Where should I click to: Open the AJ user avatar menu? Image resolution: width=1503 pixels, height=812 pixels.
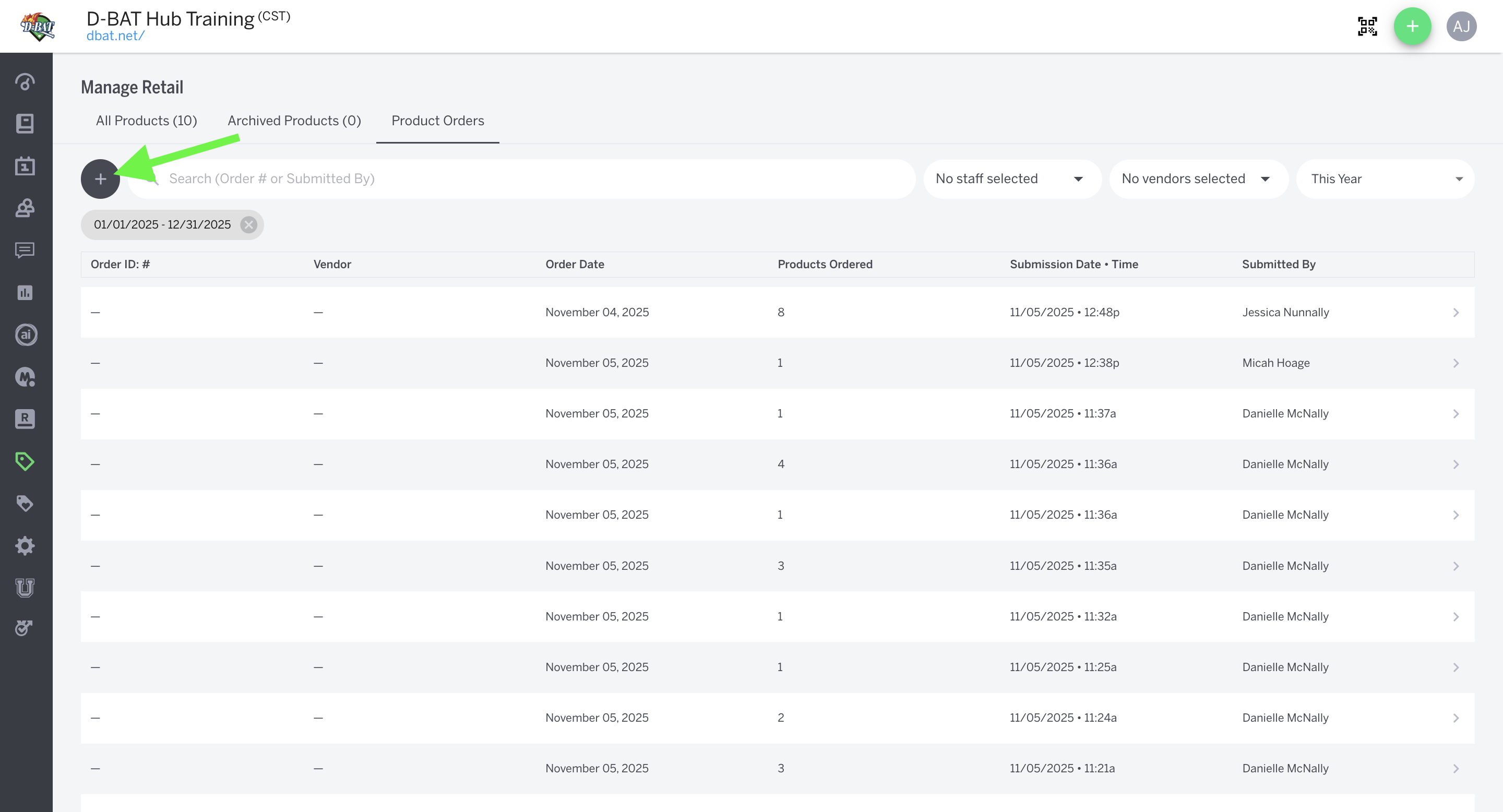coord(1461,26)
